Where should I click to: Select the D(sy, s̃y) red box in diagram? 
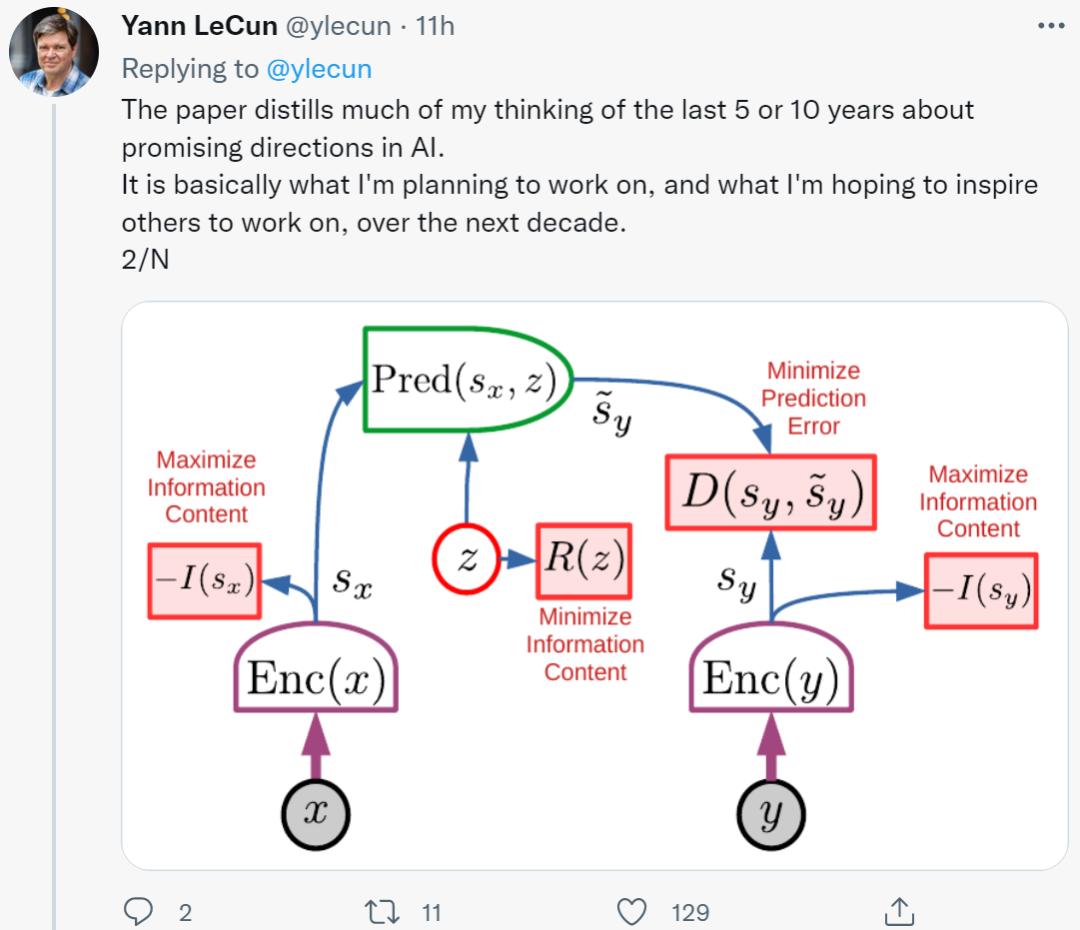pyautogui.click(x=770, y=492)
